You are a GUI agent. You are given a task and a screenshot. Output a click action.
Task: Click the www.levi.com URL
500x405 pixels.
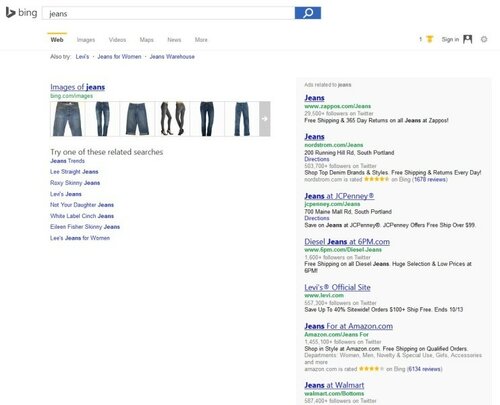click(x=324, y=295)
